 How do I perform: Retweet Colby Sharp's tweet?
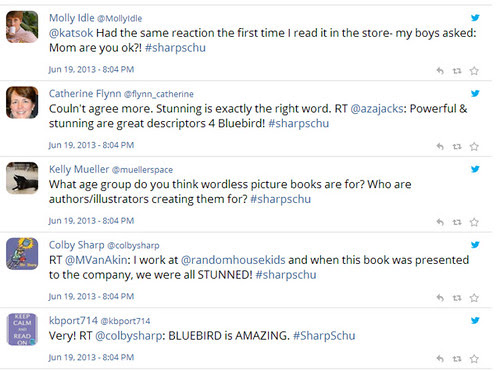click(457, 298)
